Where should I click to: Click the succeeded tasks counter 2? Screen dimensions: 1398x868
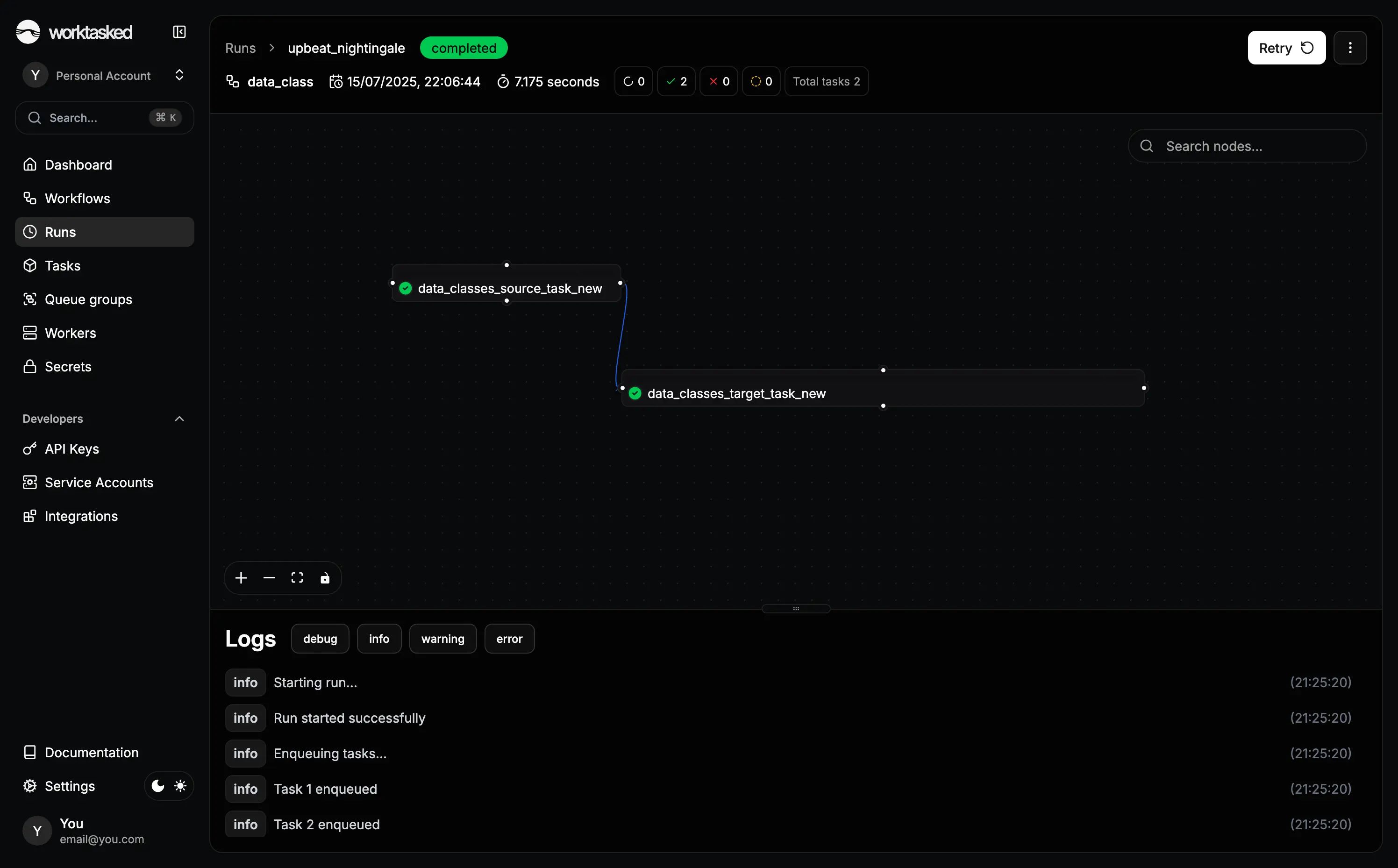[676, 81]
